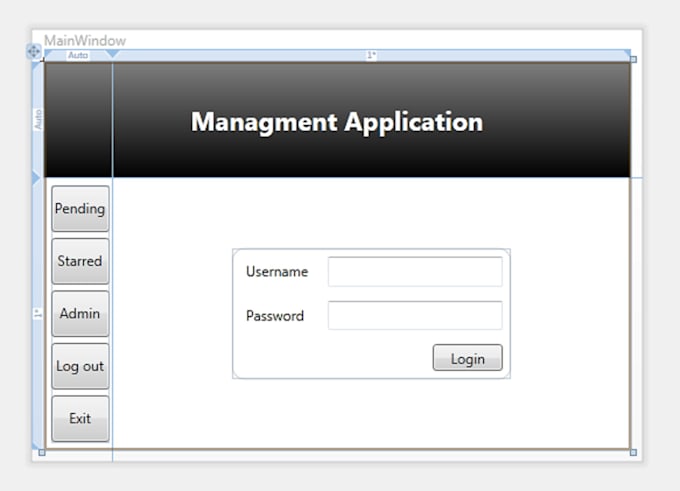The height and width of the screenshot is (491, 680).
Task: Click the 1* row size label on left rail
Action: coord(38,314)
